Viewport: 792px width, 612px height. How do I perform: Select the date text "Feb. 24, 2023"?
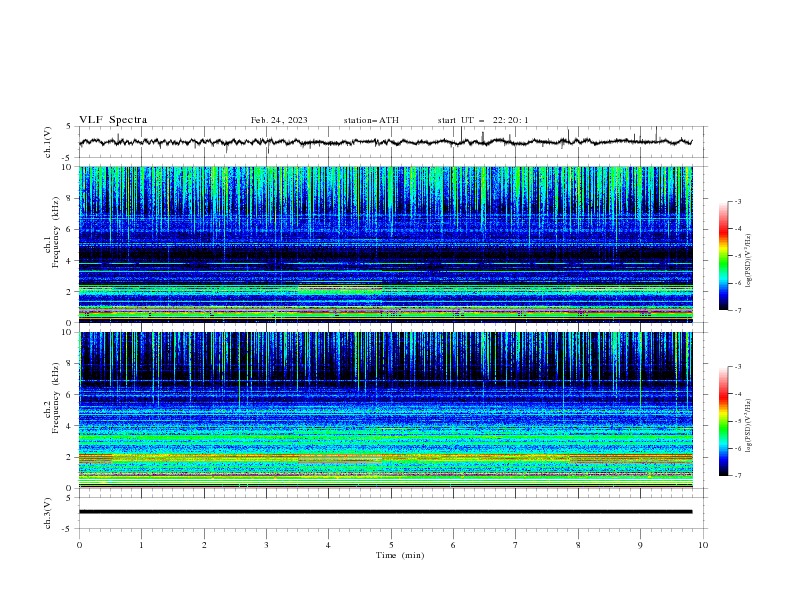(279, 120)
